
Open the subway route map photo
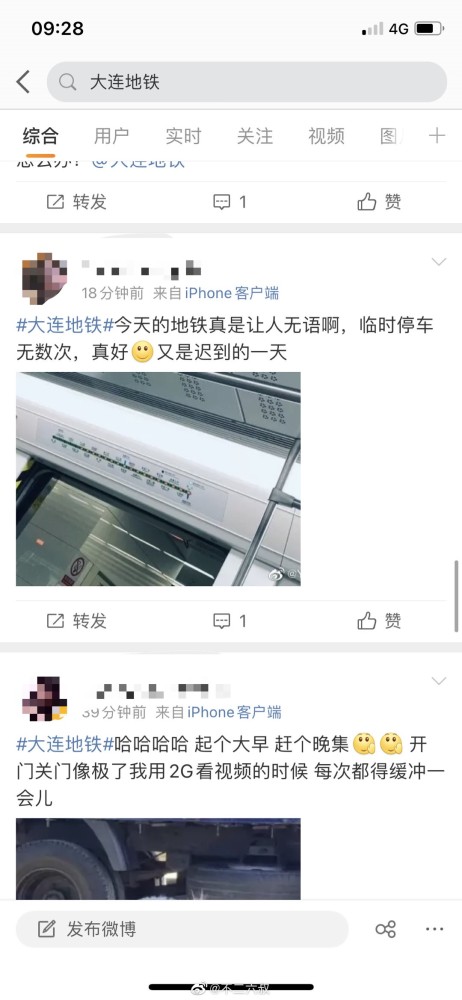click(x=158, y=479)
